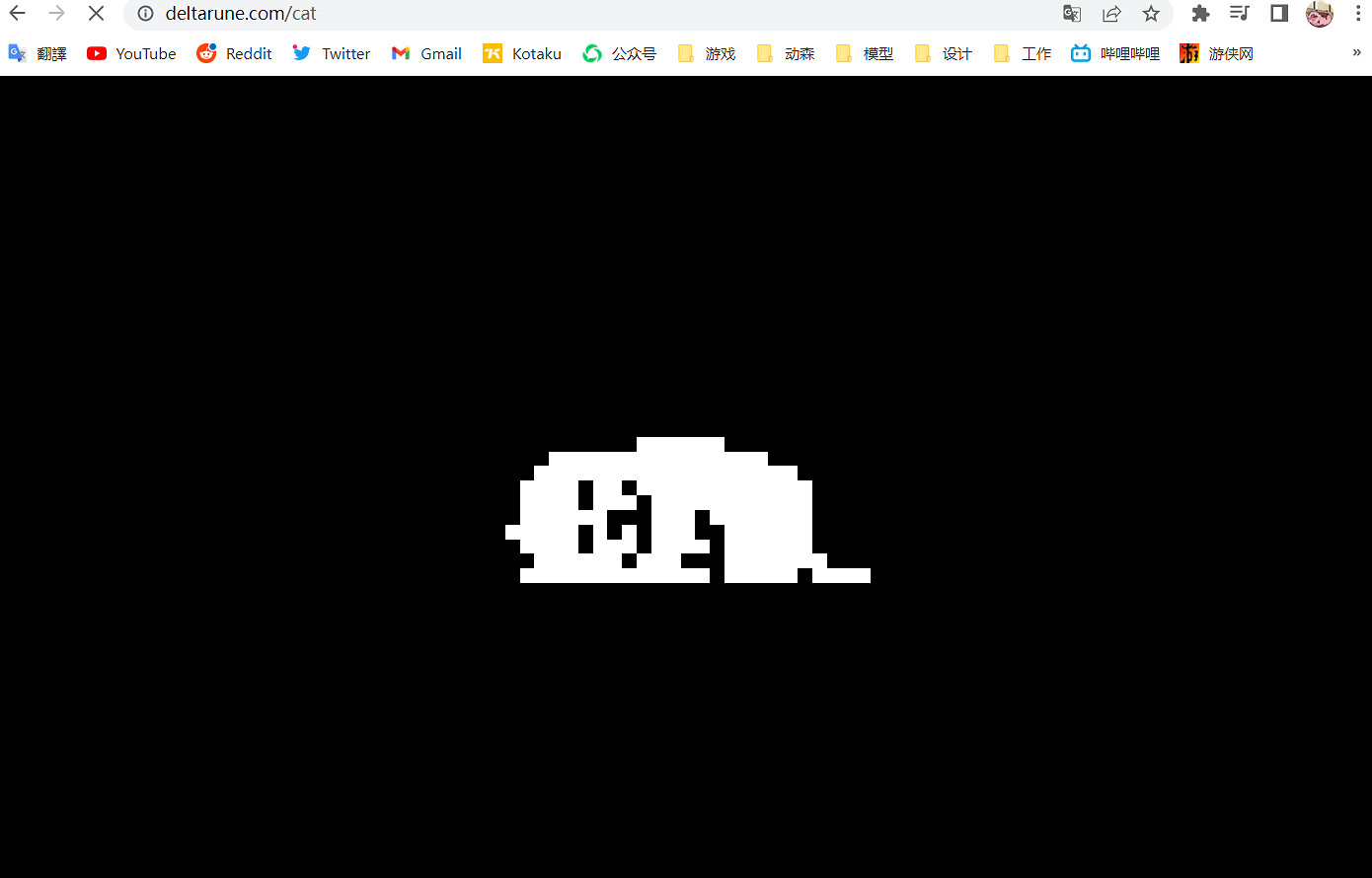Viewport: 1372px width, 878px height.
Task: Click the browser back arrow
Action: pos(18,14)
